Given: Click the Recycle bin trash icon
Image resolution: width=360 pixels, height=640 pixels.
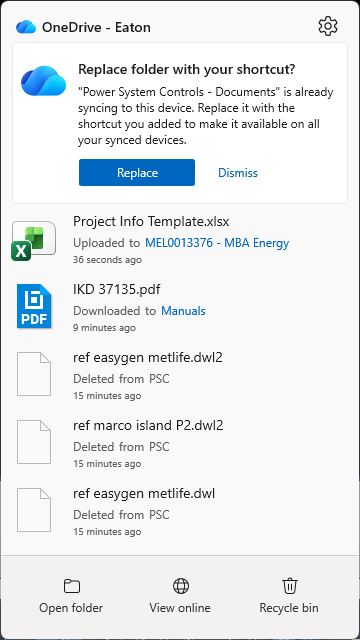Looking at the screenshot, I should tap(289, 586).
